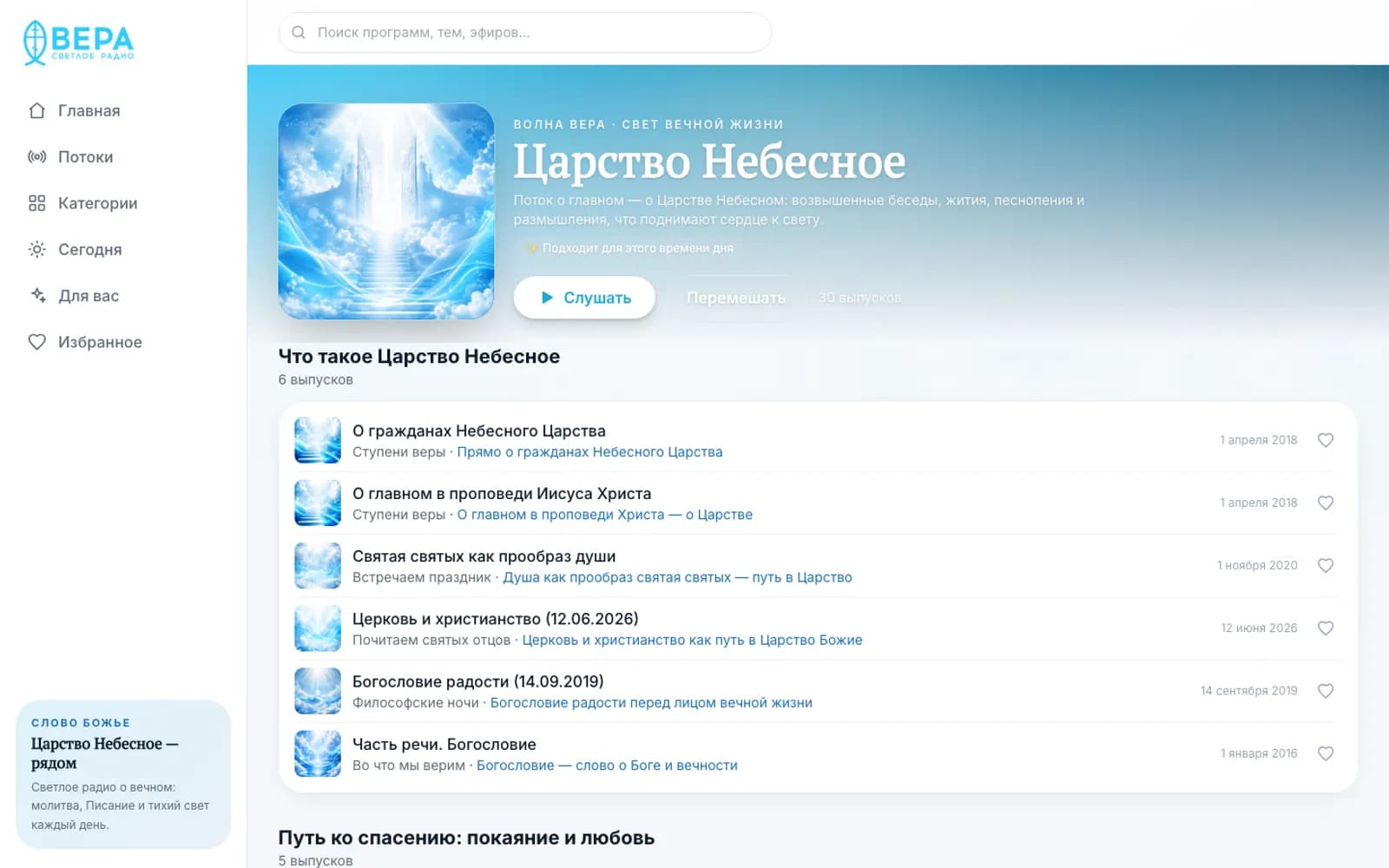Click thumbnail of 'Богословие радости' episode
Viewport: 1389px width, 868px height.
point(318,691)
